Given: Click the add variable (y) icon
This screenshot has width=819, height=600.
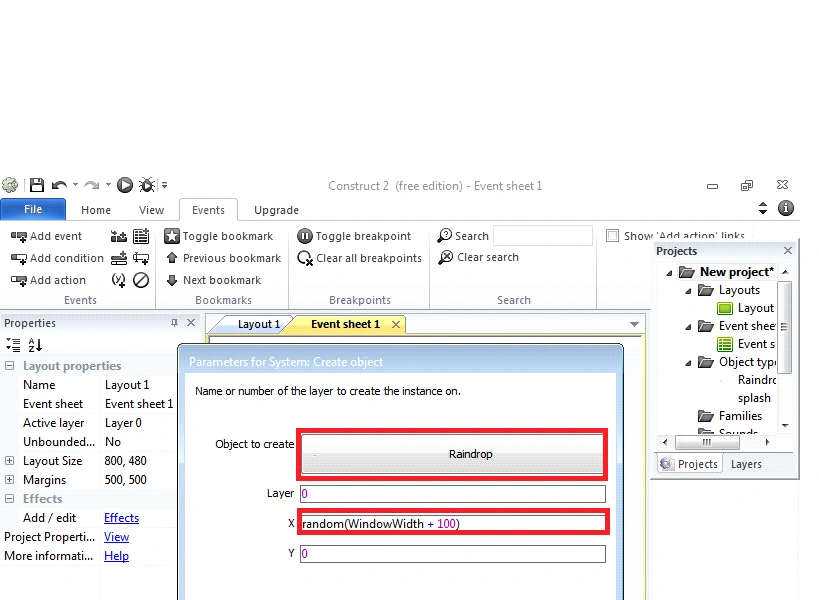Looking at the screenshot, I should point(119,280).
